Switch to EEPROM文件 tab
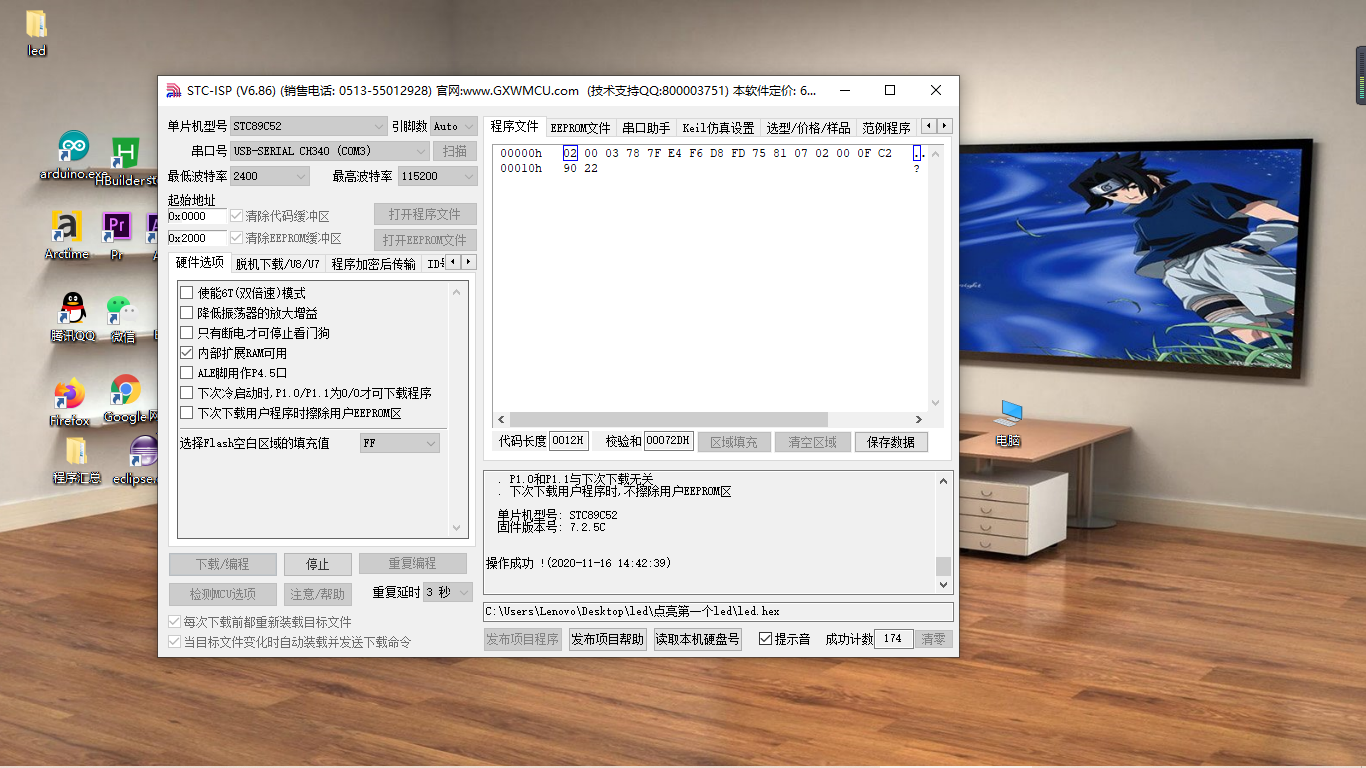This screenshot has width=1366, height=768. (580, 128)
